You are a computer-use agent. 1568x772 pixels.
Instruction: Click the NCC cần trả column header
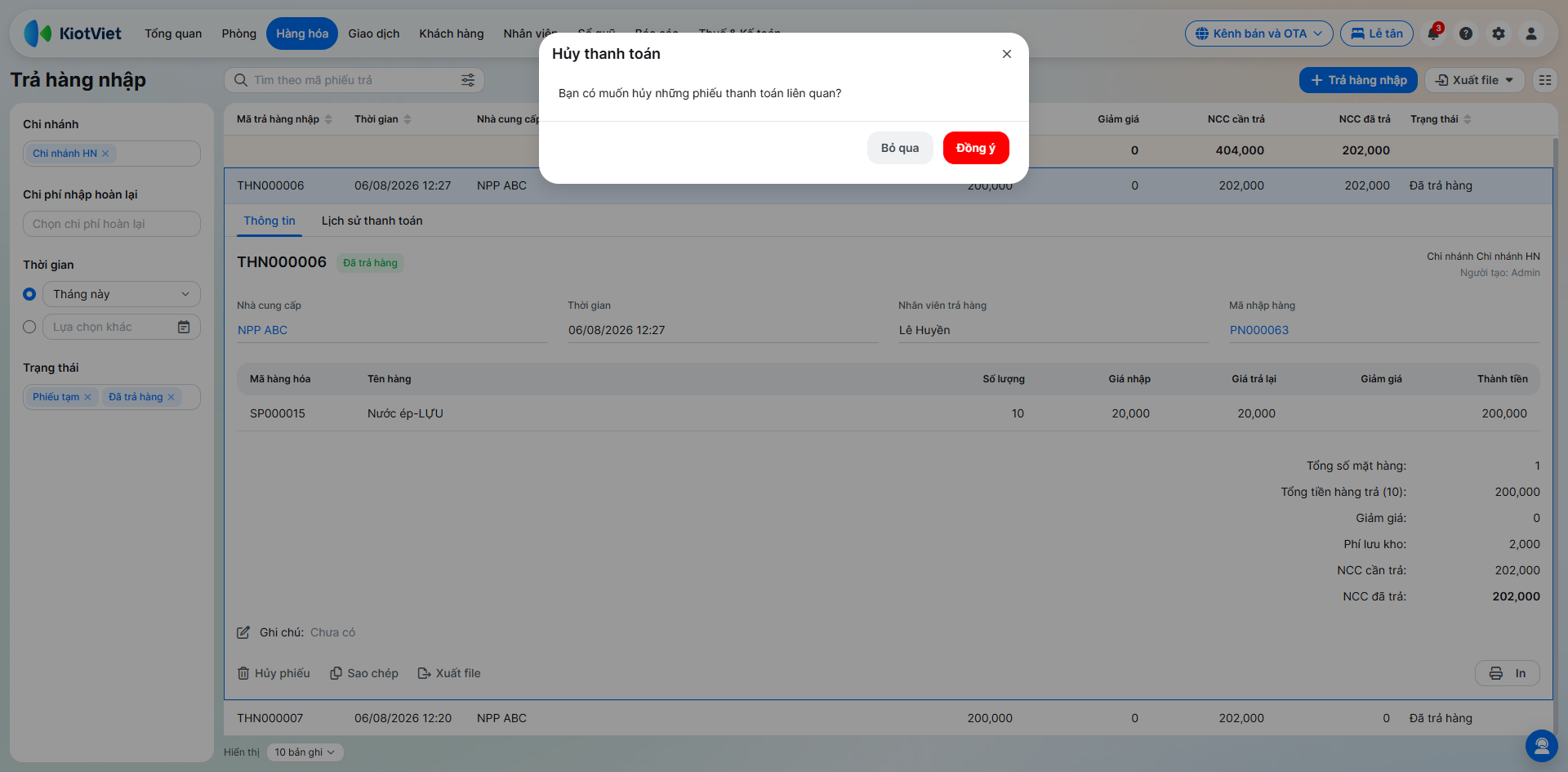coord(1236,119)
